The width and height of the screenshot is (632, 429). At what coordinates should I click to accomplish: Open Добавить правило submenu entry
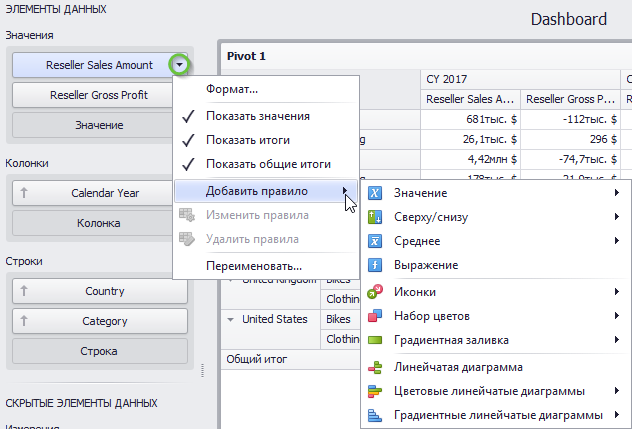pos(266,191)
